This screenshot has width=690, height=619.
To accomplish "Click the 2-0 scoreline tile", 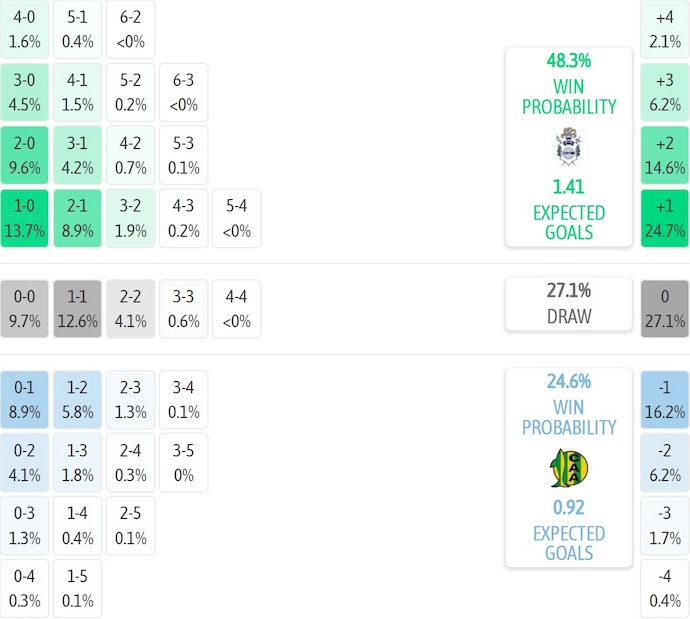I will (25, 155).
